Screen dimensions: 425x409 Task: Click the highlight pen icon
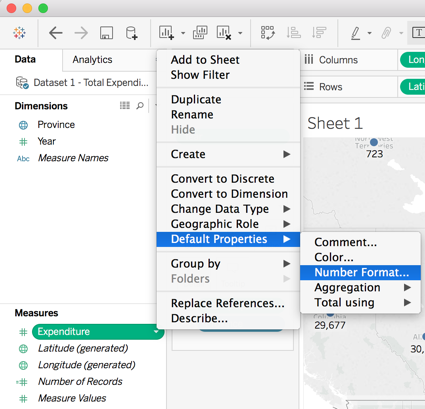tap(356, 33)
